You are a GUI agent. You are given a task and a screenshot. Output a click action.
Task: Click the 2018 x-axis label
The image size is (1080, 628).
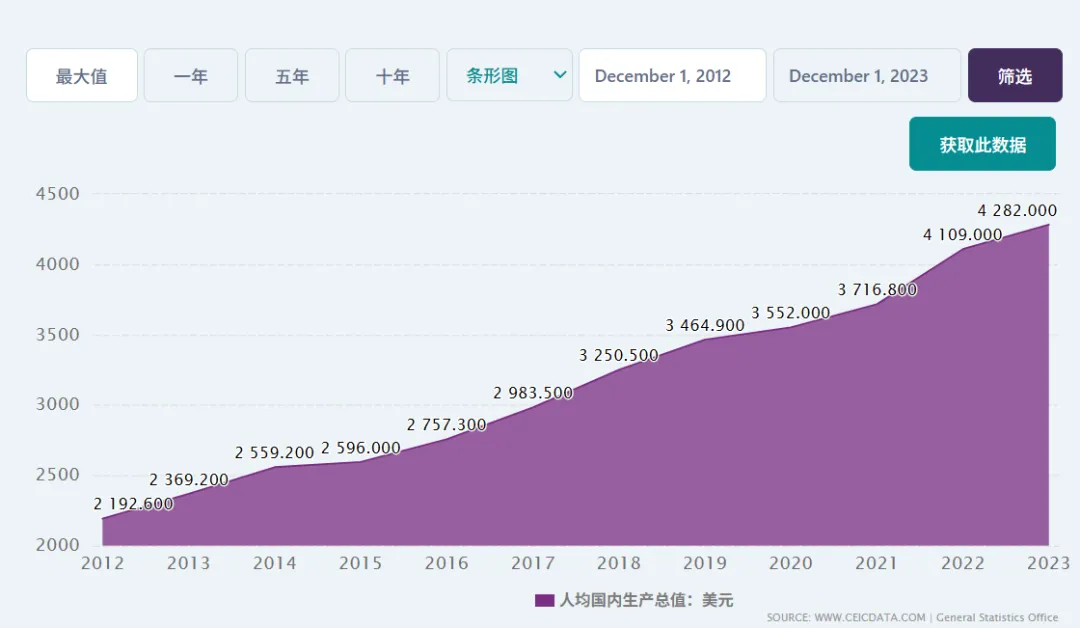tap(619, 563)
